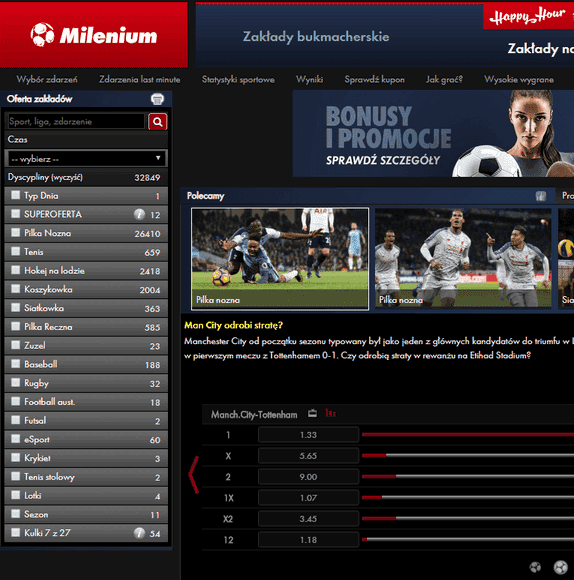Tick the Koszykówka checkbox
This screenshot has width=574, height=580.
pos(16,289)
